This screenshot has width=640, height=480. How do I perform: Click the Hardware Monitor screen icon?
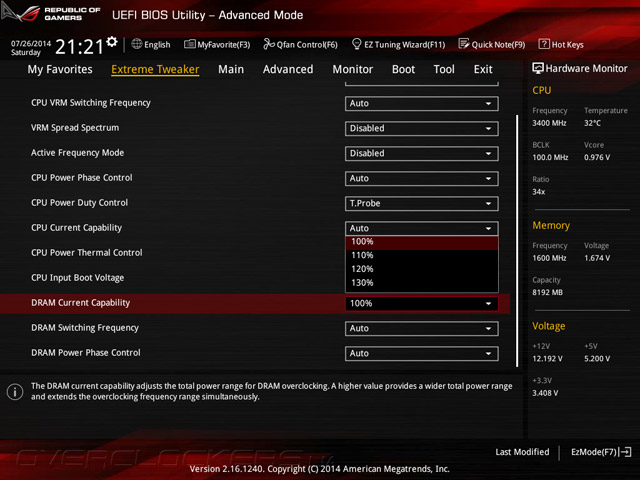(538, 68)
